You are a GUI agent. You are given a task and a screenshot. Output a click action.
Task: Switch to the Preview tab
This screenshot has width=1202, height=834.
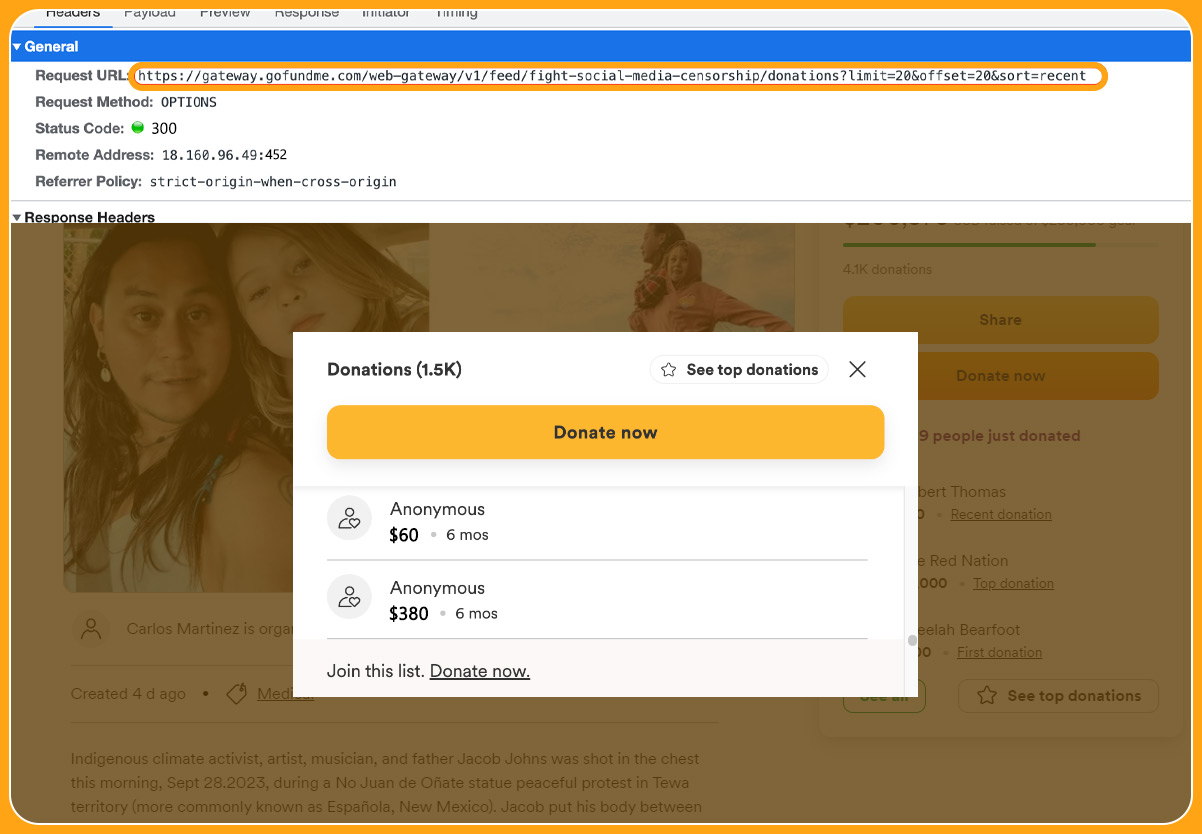pyautogui.click(x=225, y=12)
